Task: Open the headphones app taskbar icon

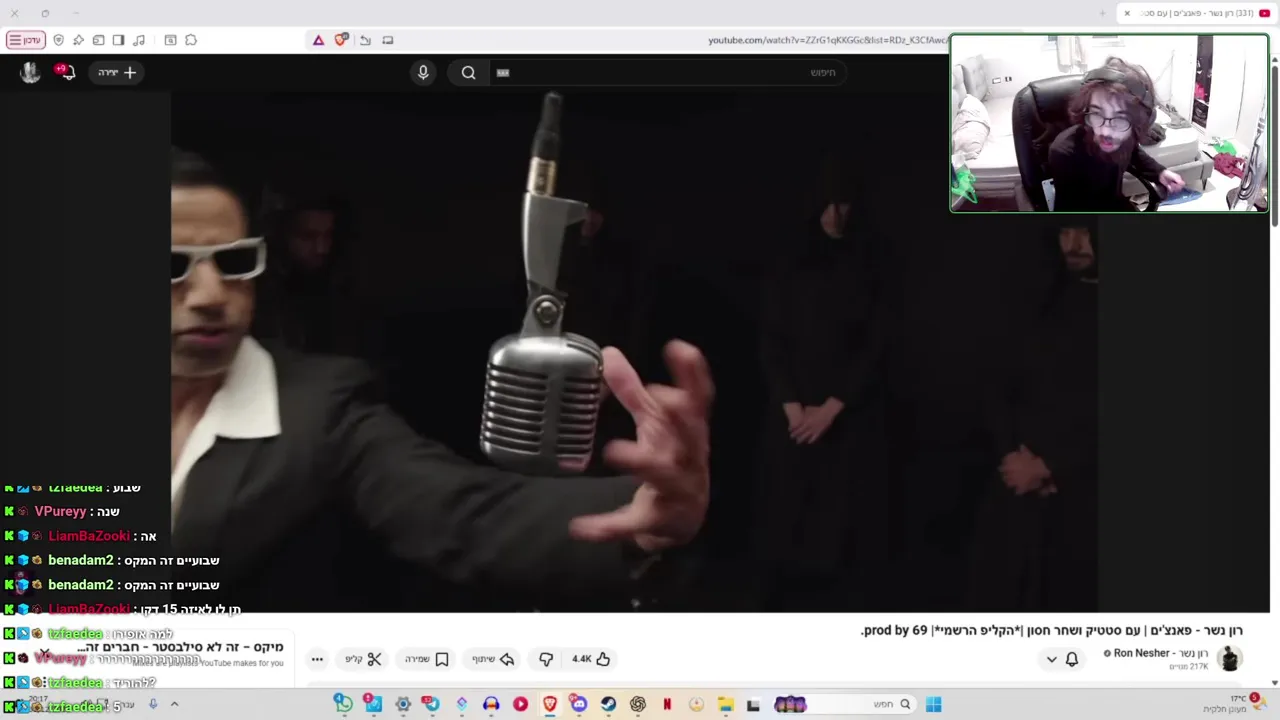Action: 491,704
